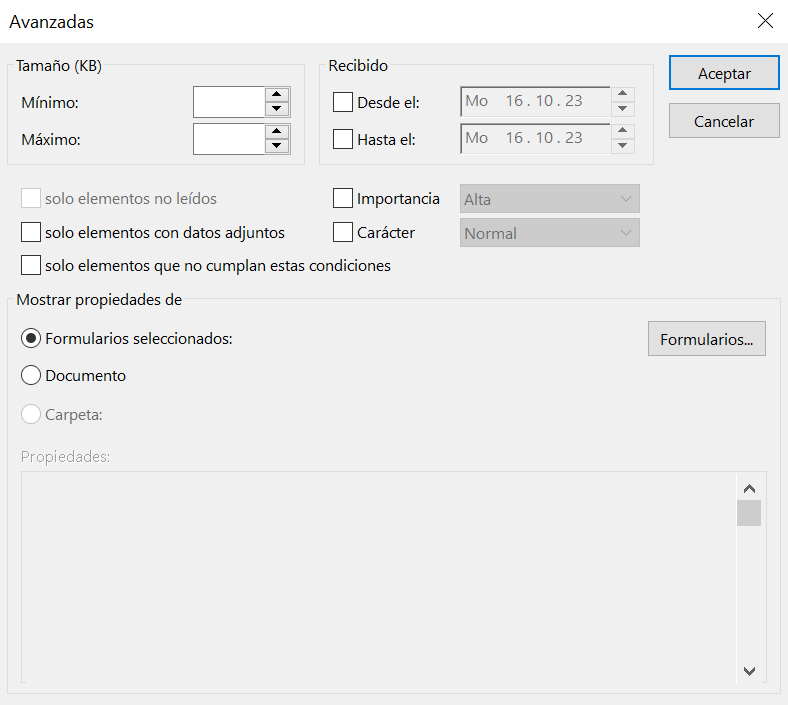Select the Carpeta radio button

point(31,414)
